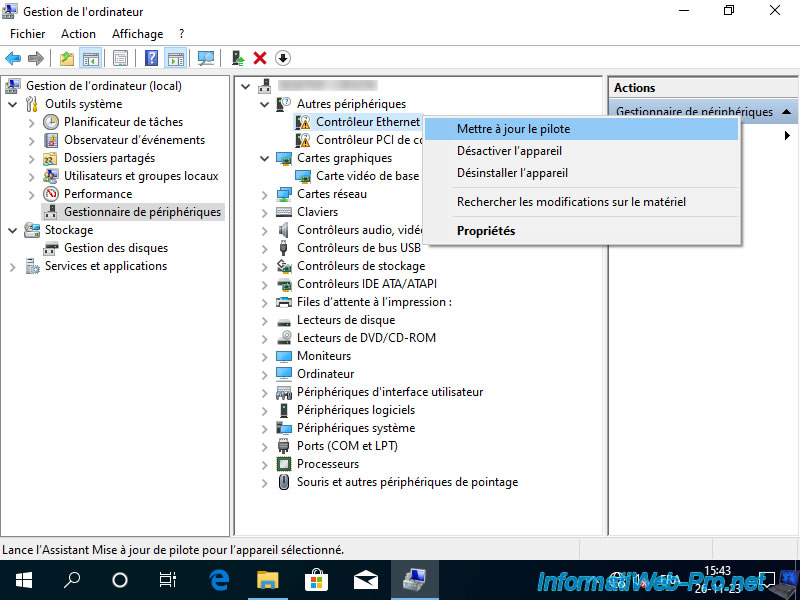The height and width of the screenshot is (600, 800).
Task: Select Files d'attente à l'impression
Action: click(374, 302)
